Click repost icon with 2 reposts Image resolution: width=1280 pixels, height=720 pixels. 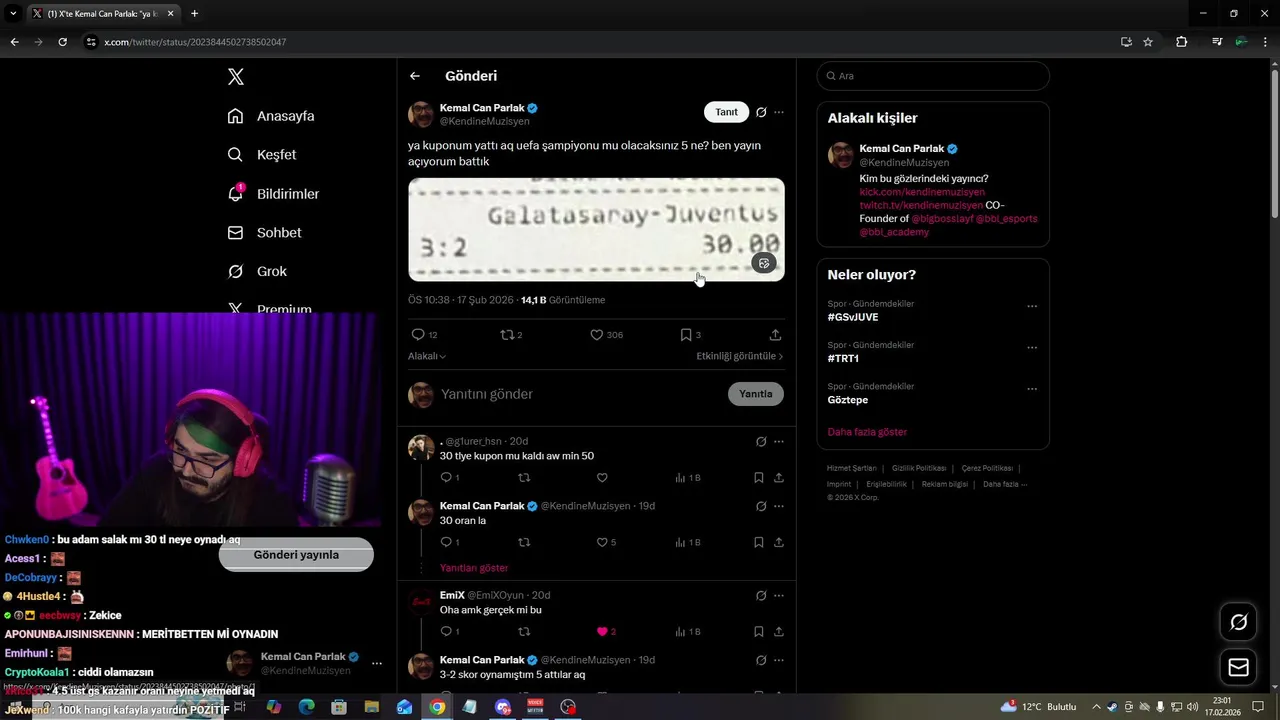[x=507, y=335]
